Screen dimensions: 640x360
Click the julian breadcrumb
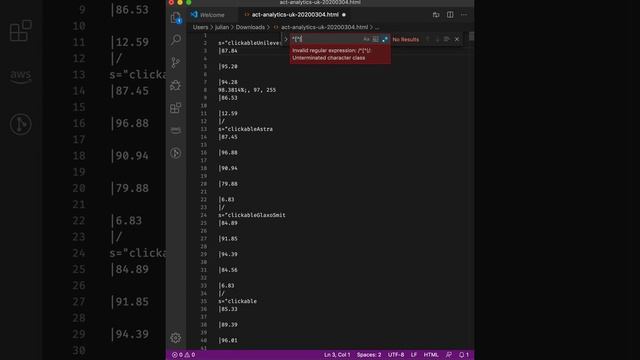click(x=222, y=27)
